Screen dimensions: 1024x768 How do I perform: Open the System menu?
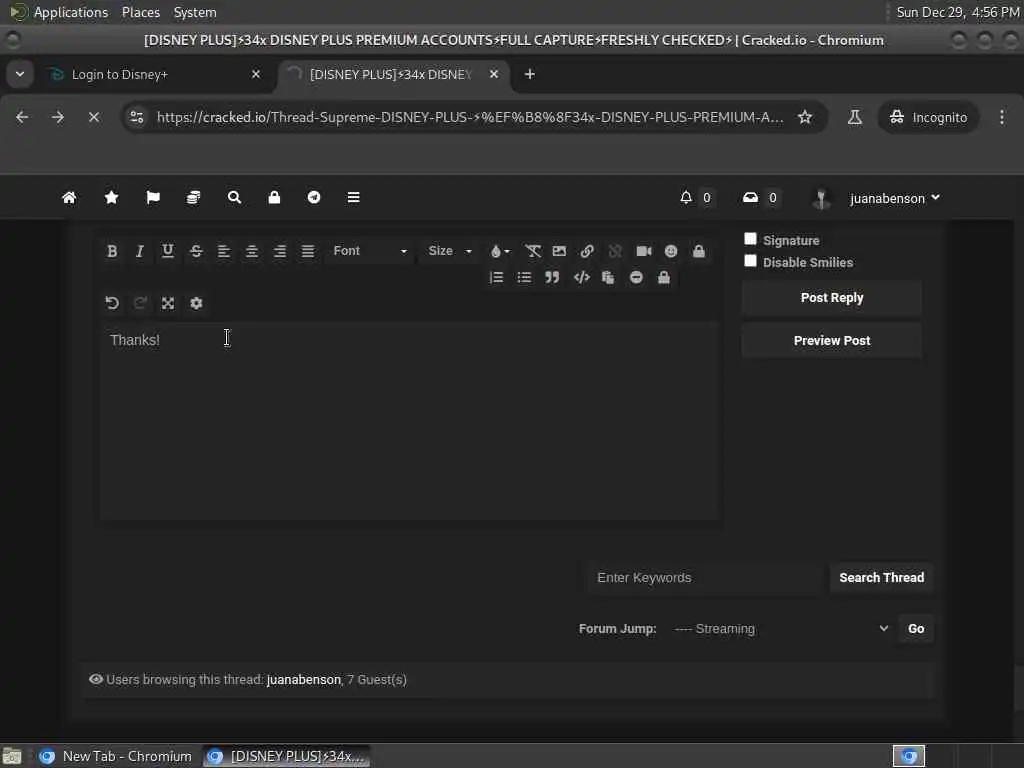(195, 12)
